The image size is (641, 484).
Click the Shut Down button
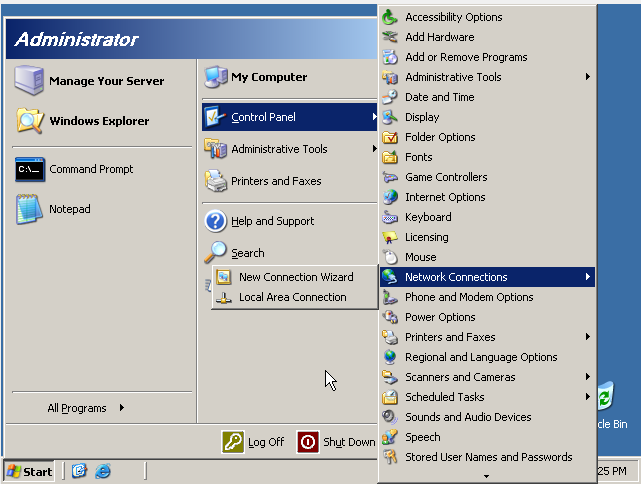(x=336, y=442)
